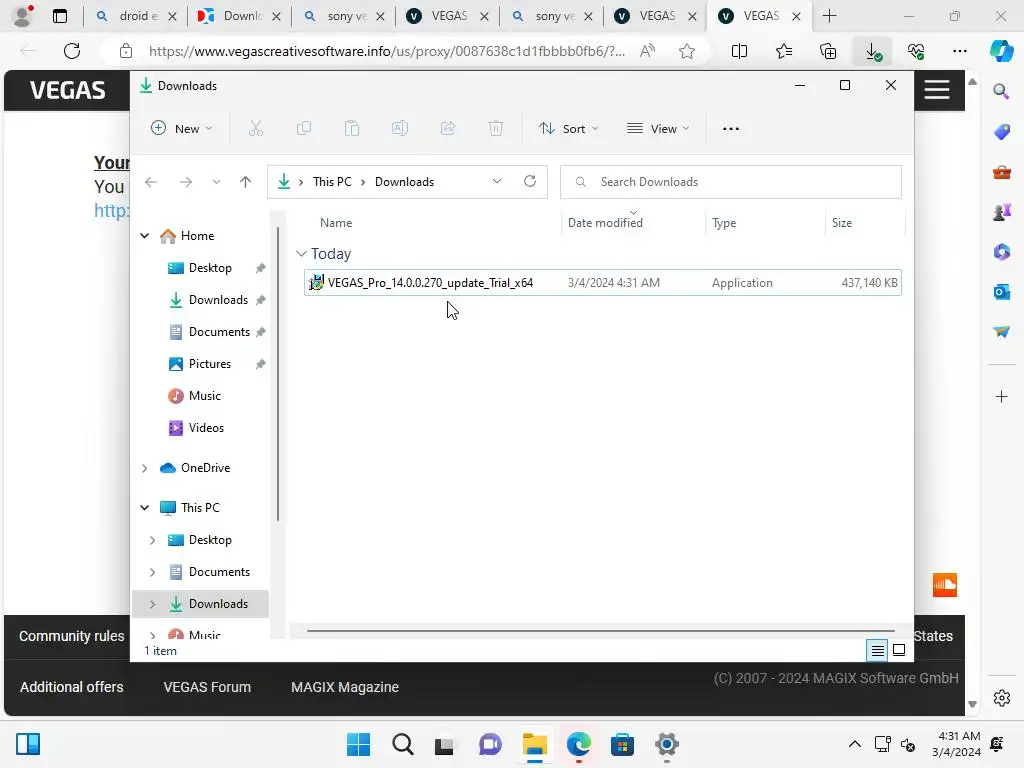The height and width of the screenshot is (768, 1024).
Task: Open Outlook icon in Edge sidebar
Action: point(1001,292)
